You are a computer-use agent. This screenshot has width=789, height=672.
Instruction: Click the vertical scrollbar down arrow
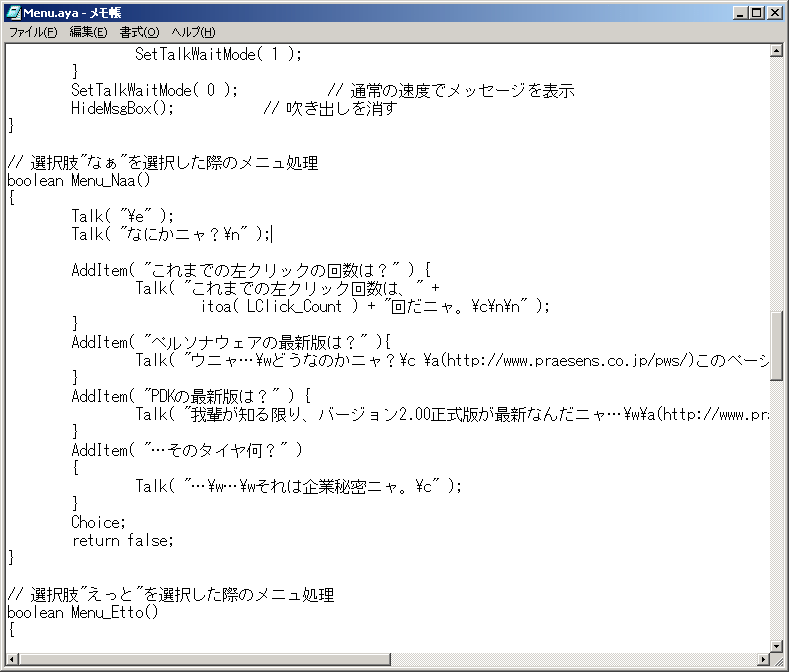point(776,646)
